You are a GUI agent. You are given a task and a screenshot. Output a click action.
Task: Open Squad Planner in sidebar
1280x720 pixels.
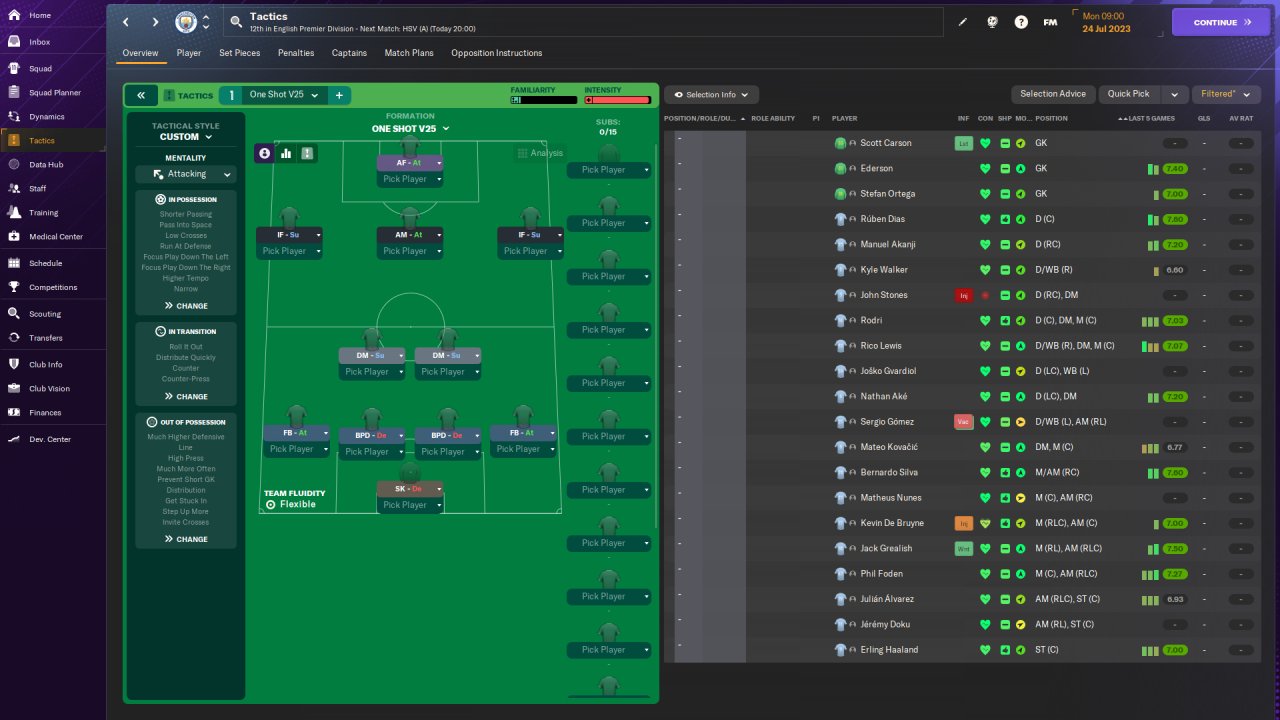(x=53, y=93)
